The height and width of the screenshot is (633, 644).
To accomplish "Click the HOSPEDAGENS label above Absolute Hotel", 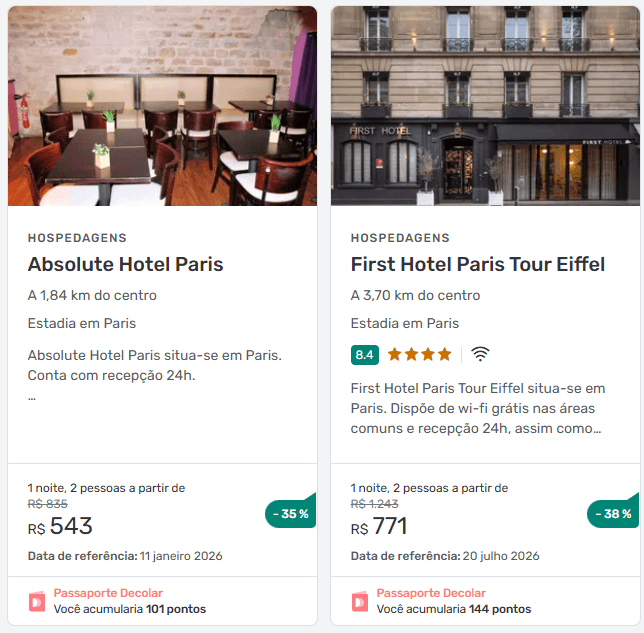I will click(x=77, y=238).
